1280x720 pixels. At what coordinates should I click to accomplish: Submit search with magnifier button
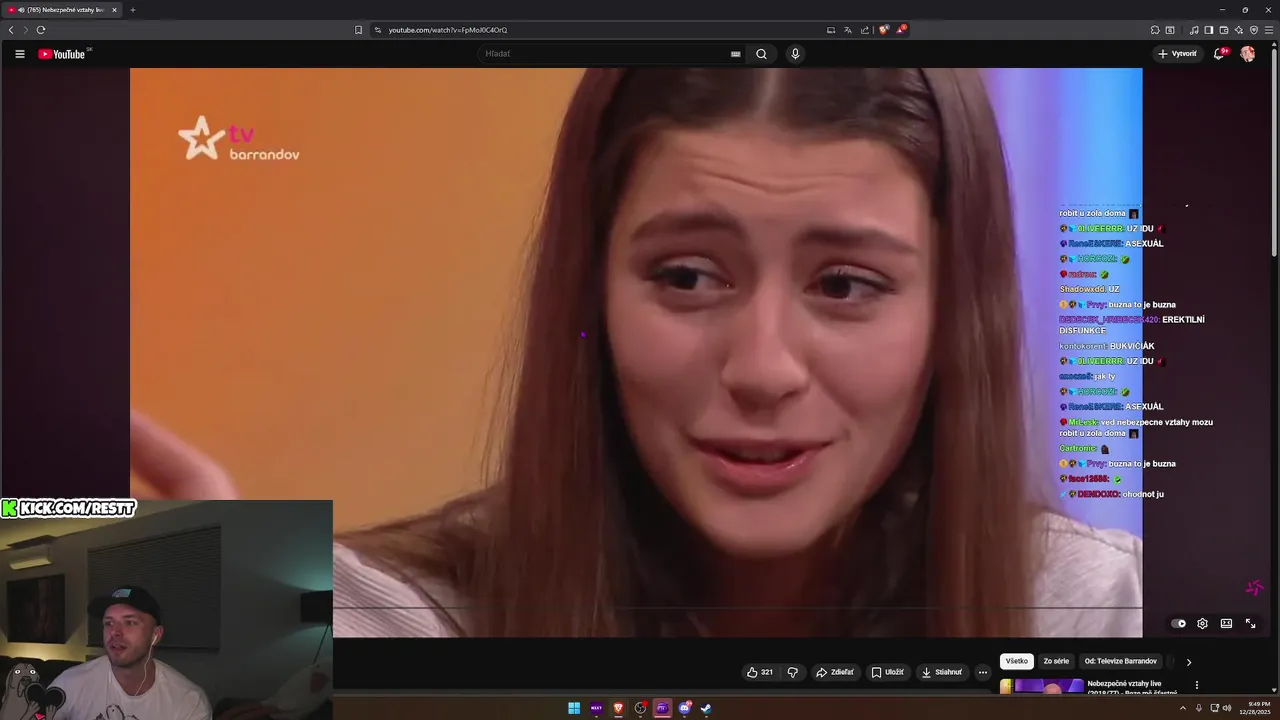761,54
